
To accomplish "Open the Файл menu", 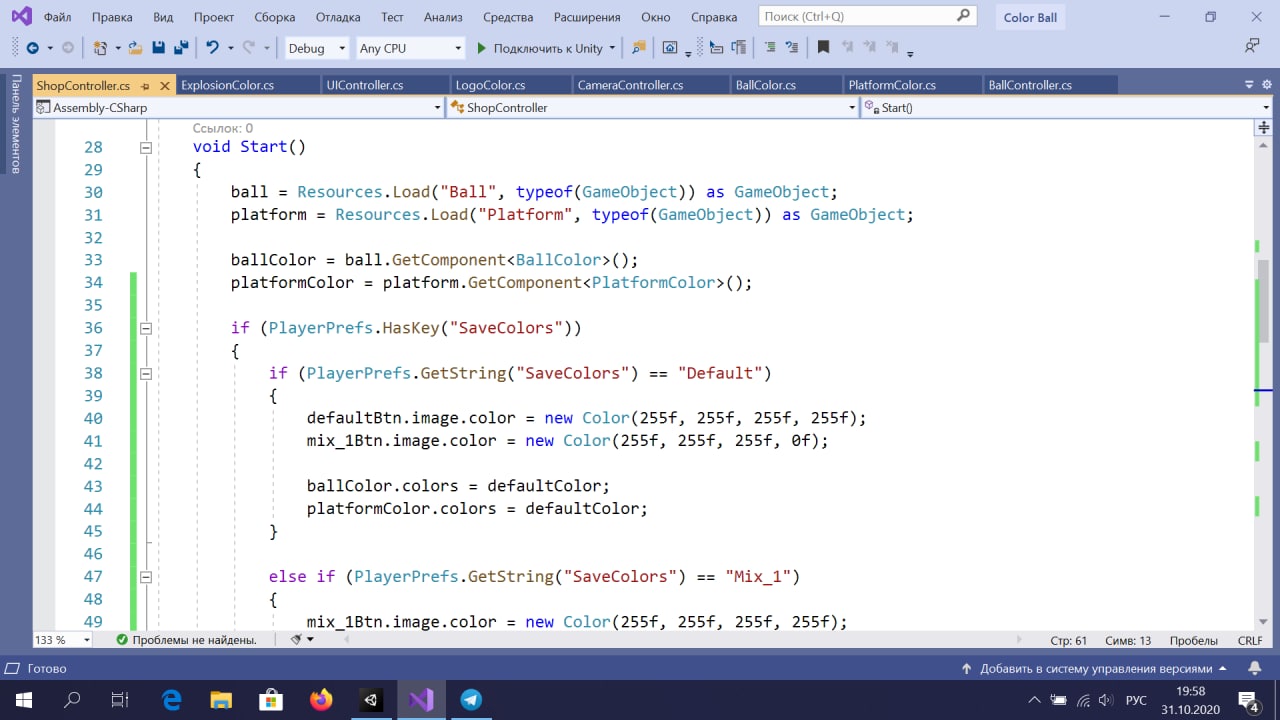I will (x=57, y=17).
